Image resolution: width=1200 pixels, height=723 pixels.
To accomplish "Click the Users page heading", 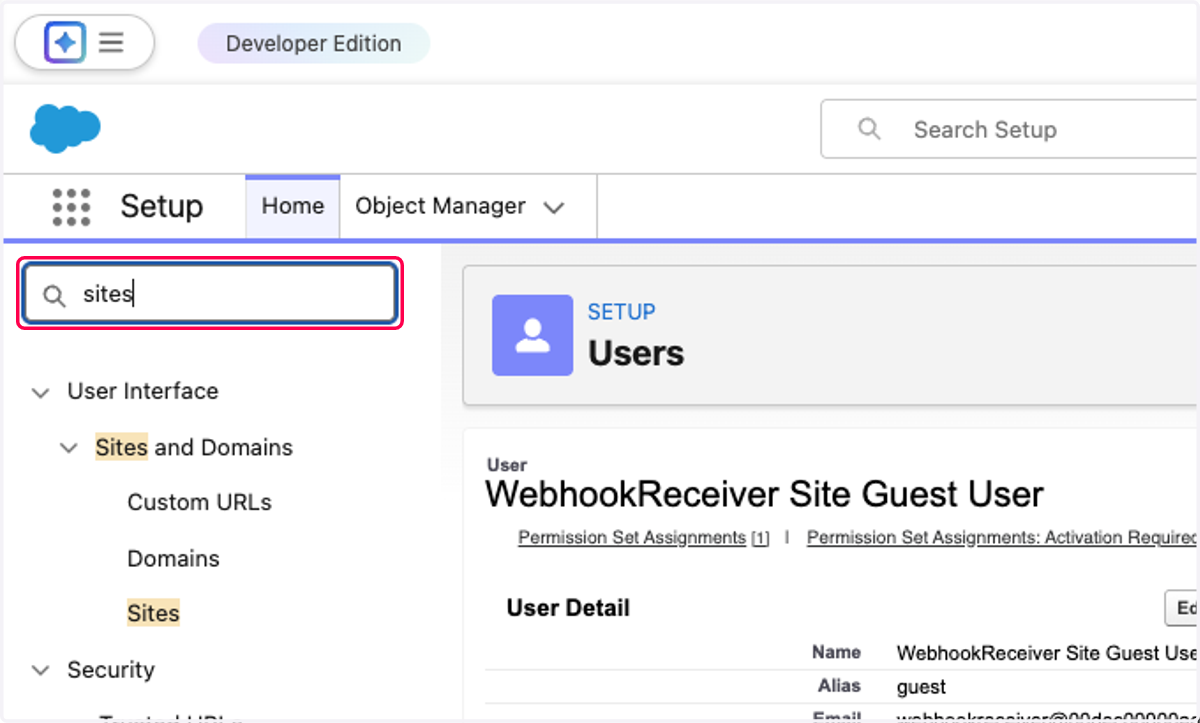I will tap(636, 353).
